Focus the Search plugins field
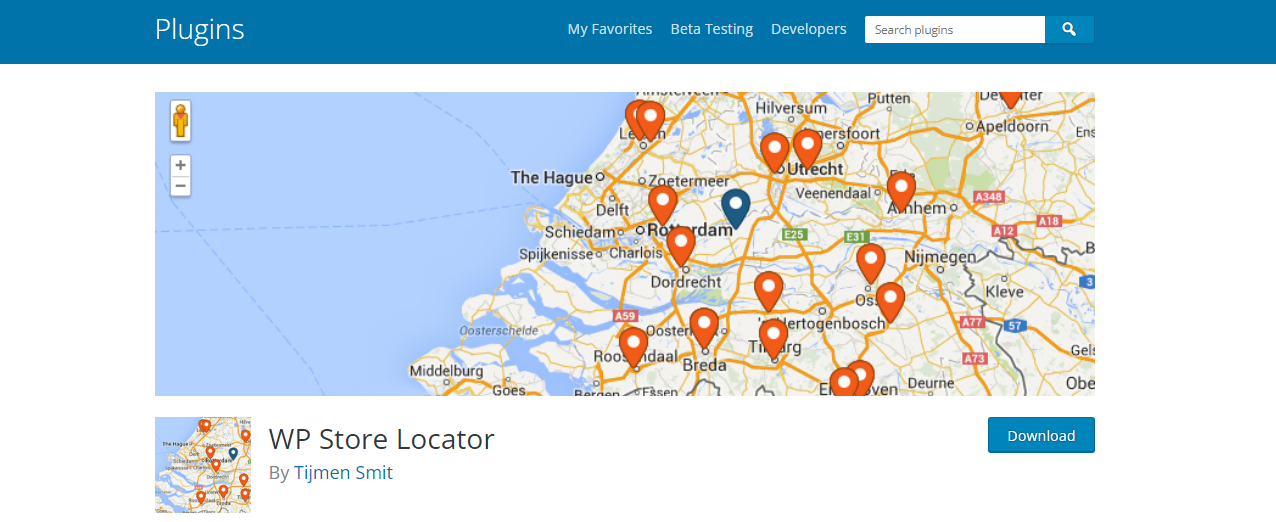1276x522 pixels. coord(955,30)
